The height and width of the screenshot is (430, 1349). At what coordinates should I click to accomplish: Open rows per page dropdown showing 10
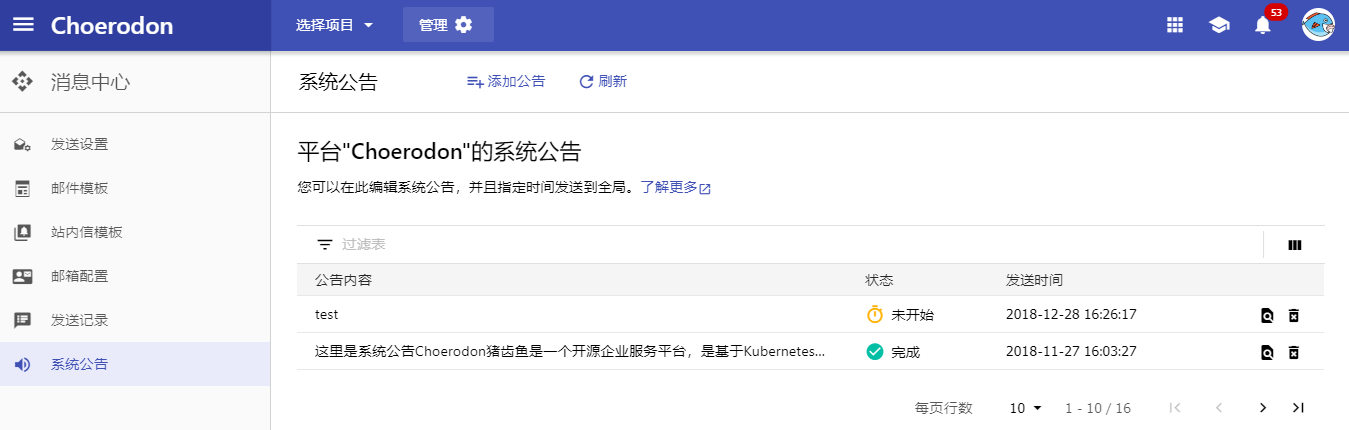[1025, 408]
